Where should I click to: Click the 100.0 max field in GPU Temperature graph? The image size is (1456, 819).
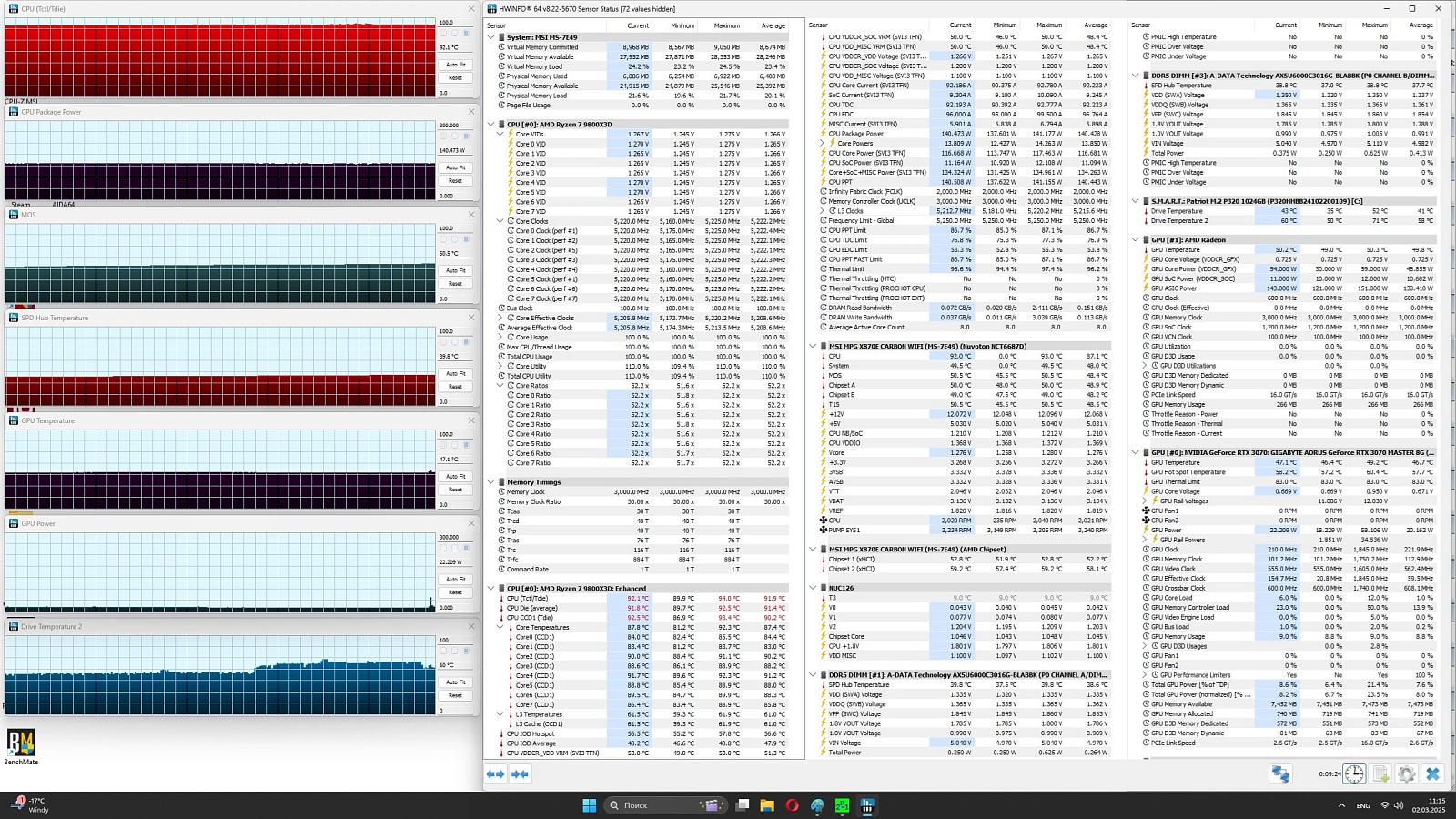(x=456, y=434)
